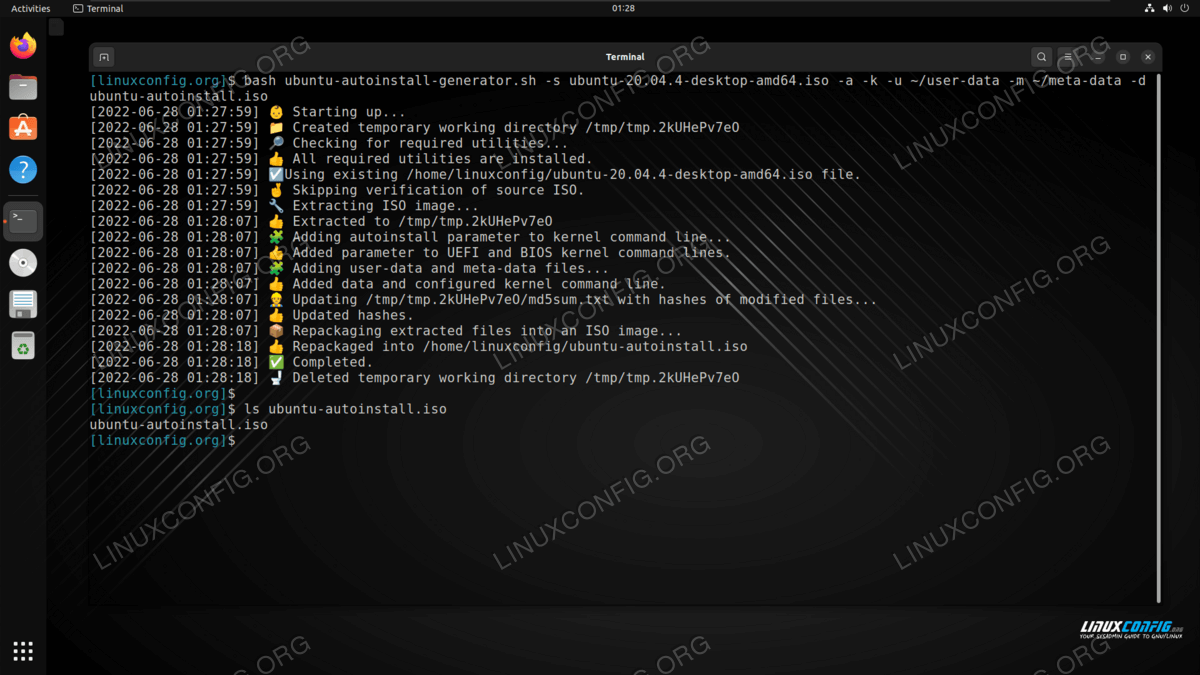Minimize the Terminal window
Viewport: 1200px width, 675px height.
pos(1098,57)
